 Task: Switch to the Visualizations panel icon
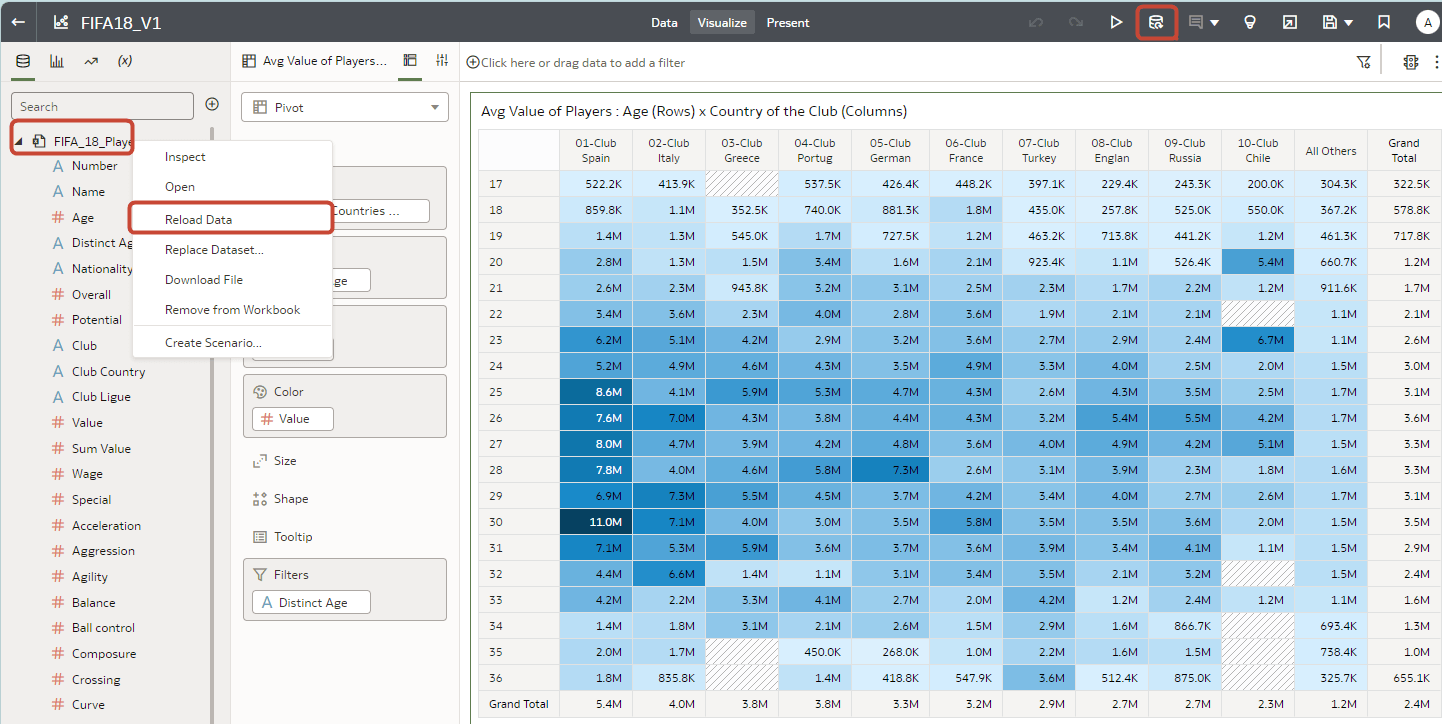point(56,60)
